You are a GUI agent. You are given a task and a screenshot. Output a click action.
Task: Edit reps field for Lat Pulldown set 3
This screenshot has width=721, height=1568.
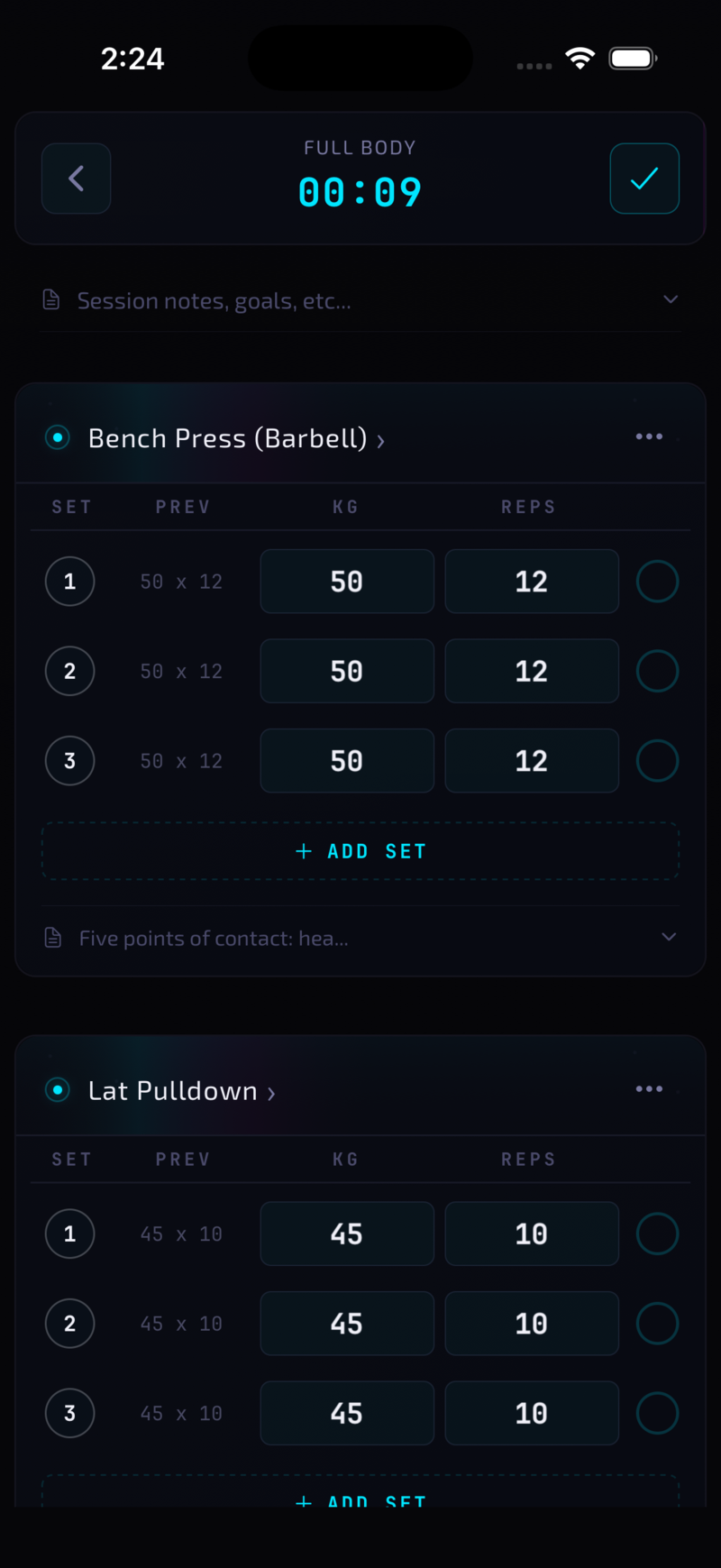[532, 1413]
